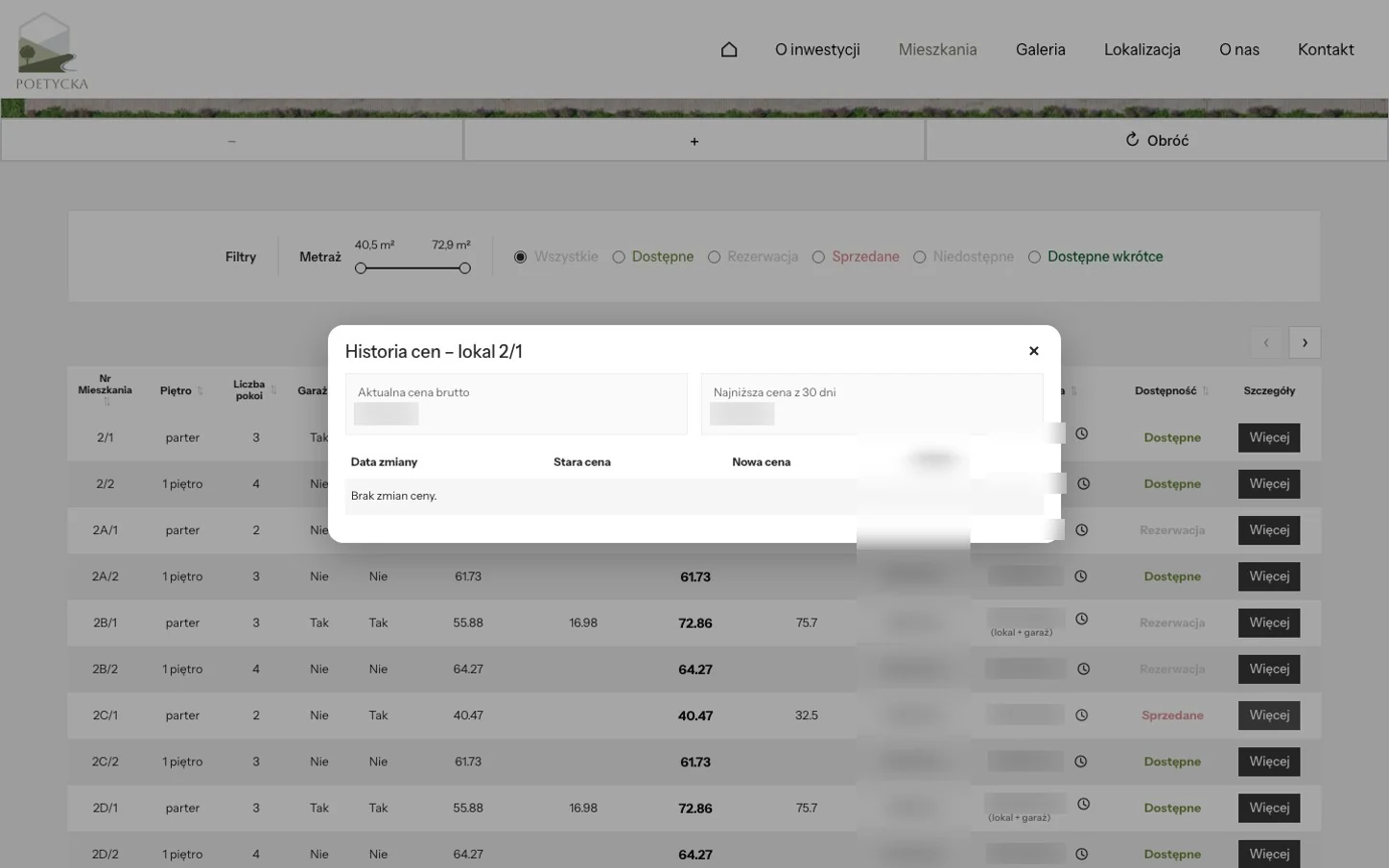Go to previous table page arrow
The width and height of the screenshot is (1389, 868).
pos(1266,342)
